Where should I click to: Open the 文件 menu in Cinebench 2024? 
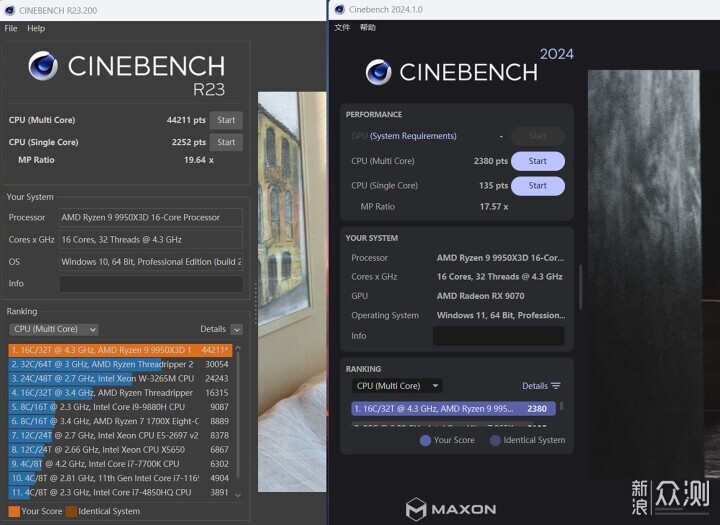coord(342,28)
